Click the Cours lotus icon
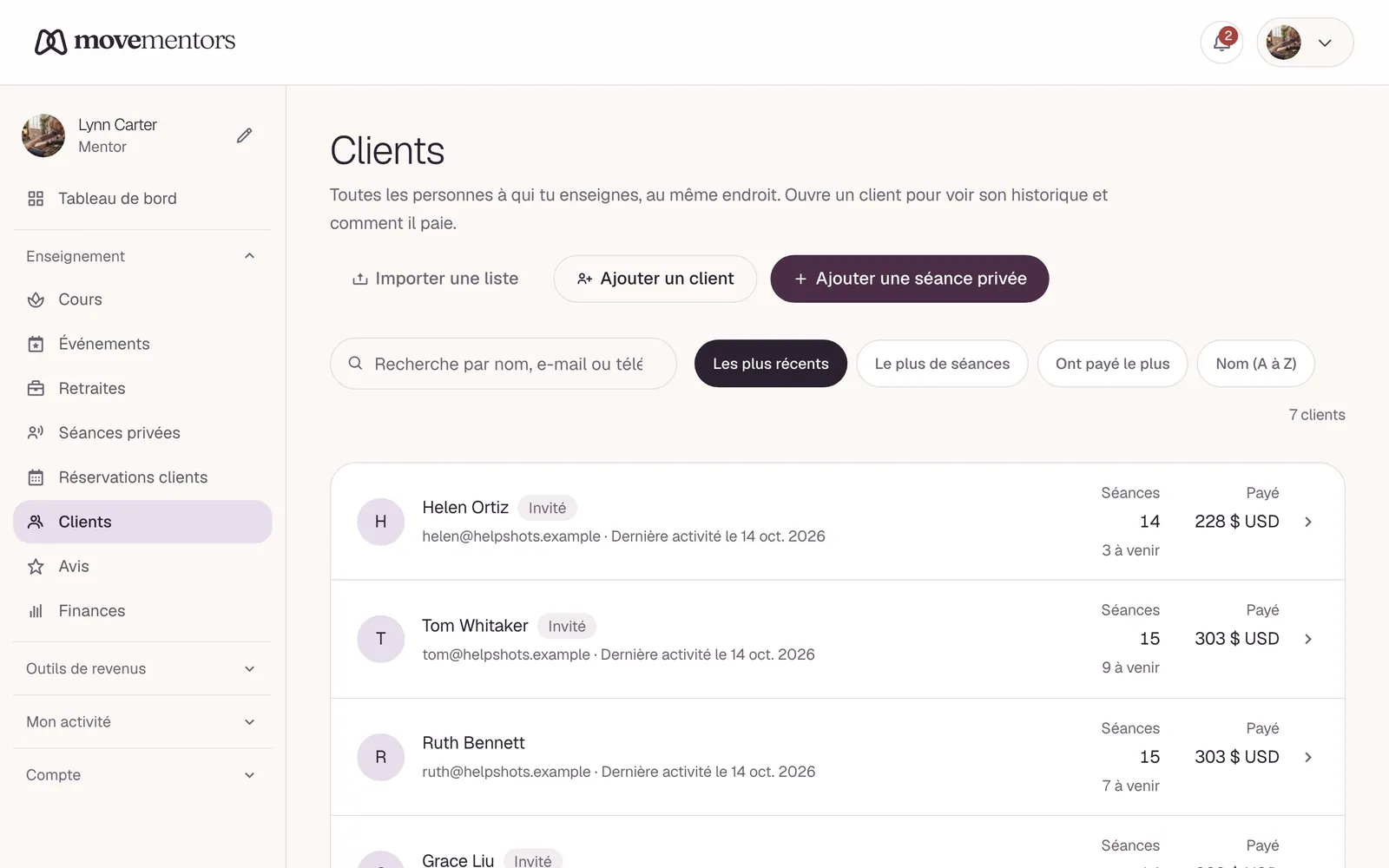The width and height of the screenshot is (1389, 868). 36,299
